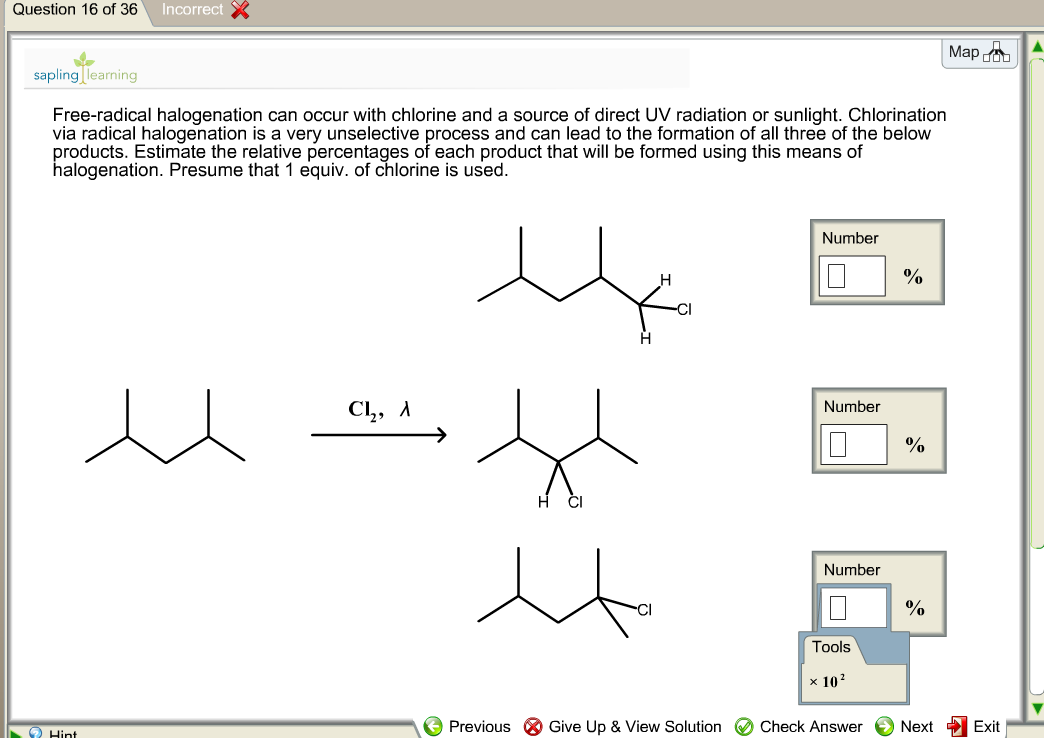This screenshot has width=1044, height=738.
Task: Click the second product percentage input field
Action: 854,444
